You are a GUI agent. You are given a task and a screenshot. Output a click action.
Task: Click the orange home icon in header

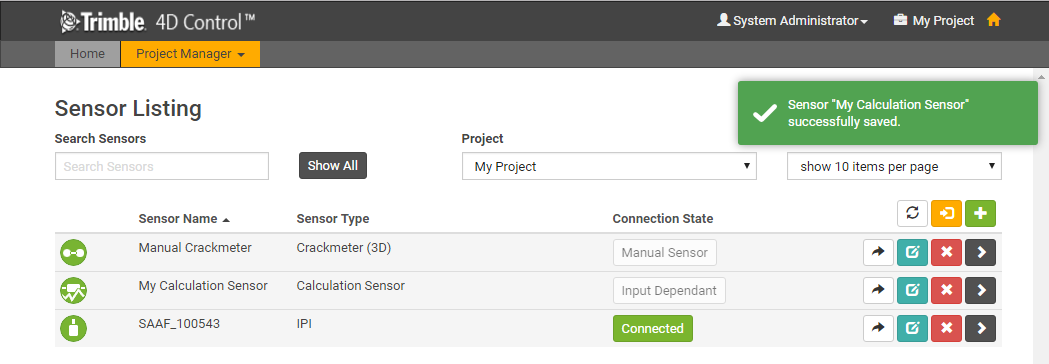click(x=993, y=21)
